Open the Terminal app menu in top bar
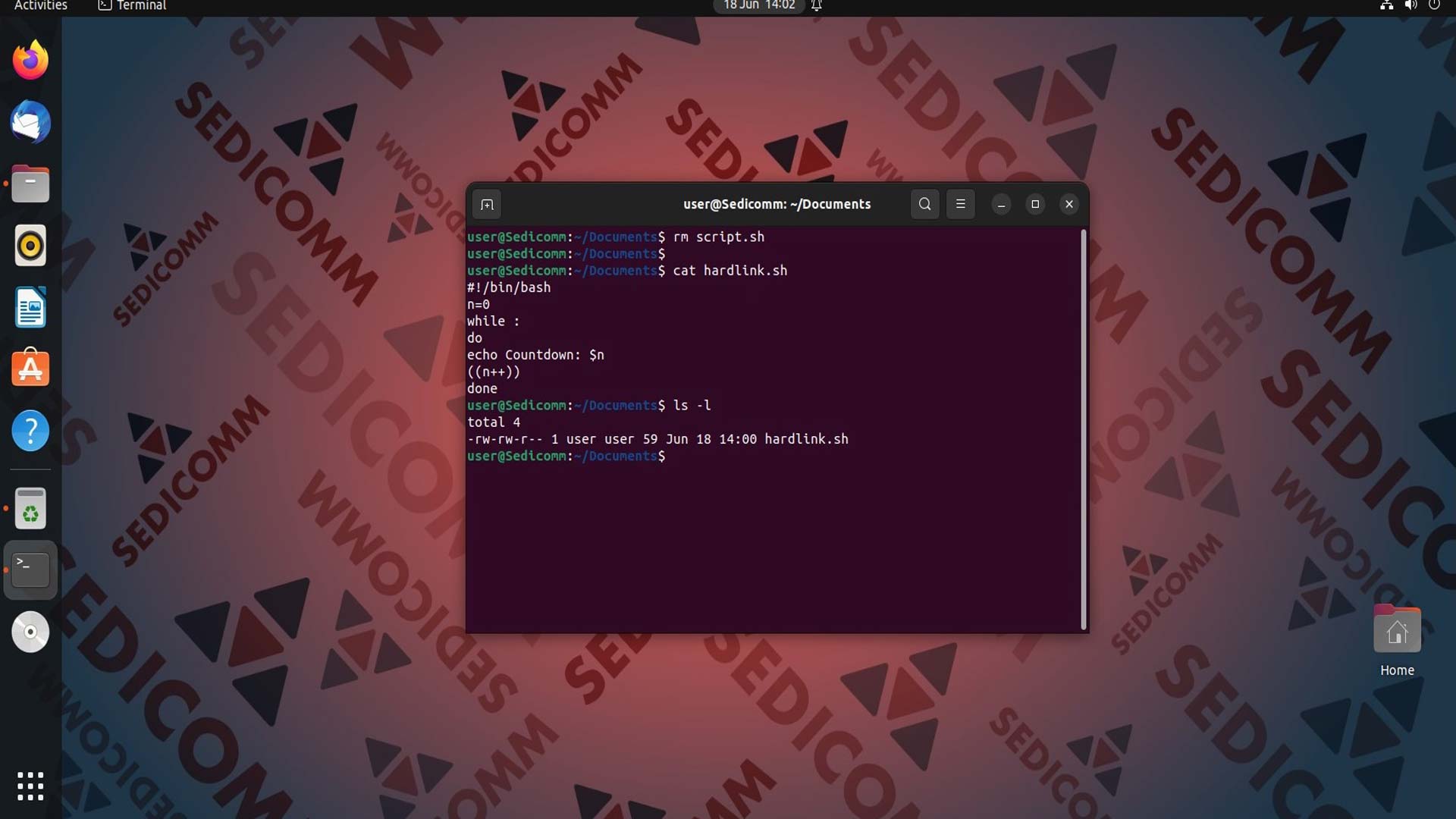Screen dimensions: 1456x819 [x=132, y=6]
